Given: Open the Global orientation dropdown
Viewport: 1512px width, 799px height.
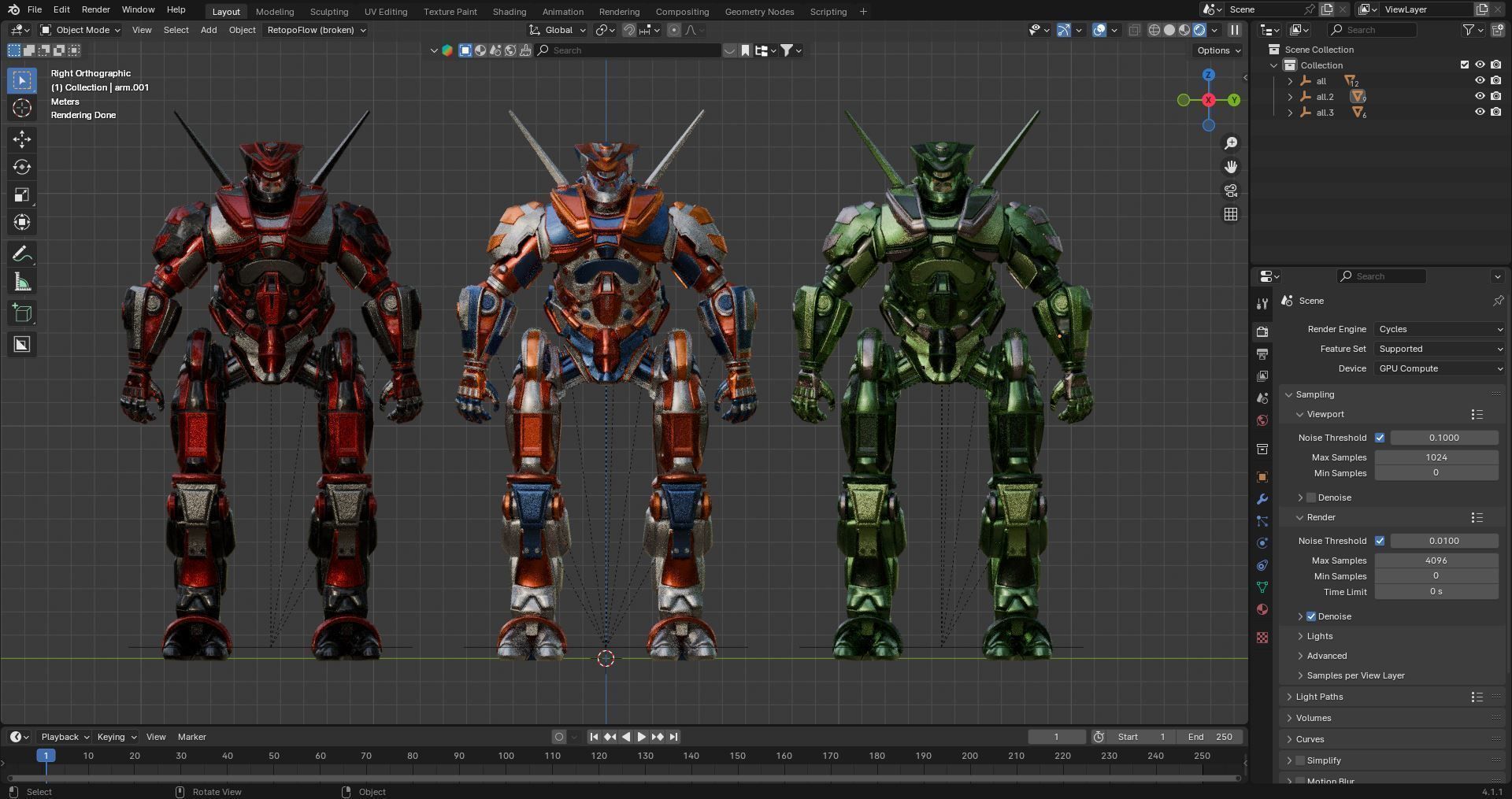Looking at the screenshot, I should pos(558,30).
